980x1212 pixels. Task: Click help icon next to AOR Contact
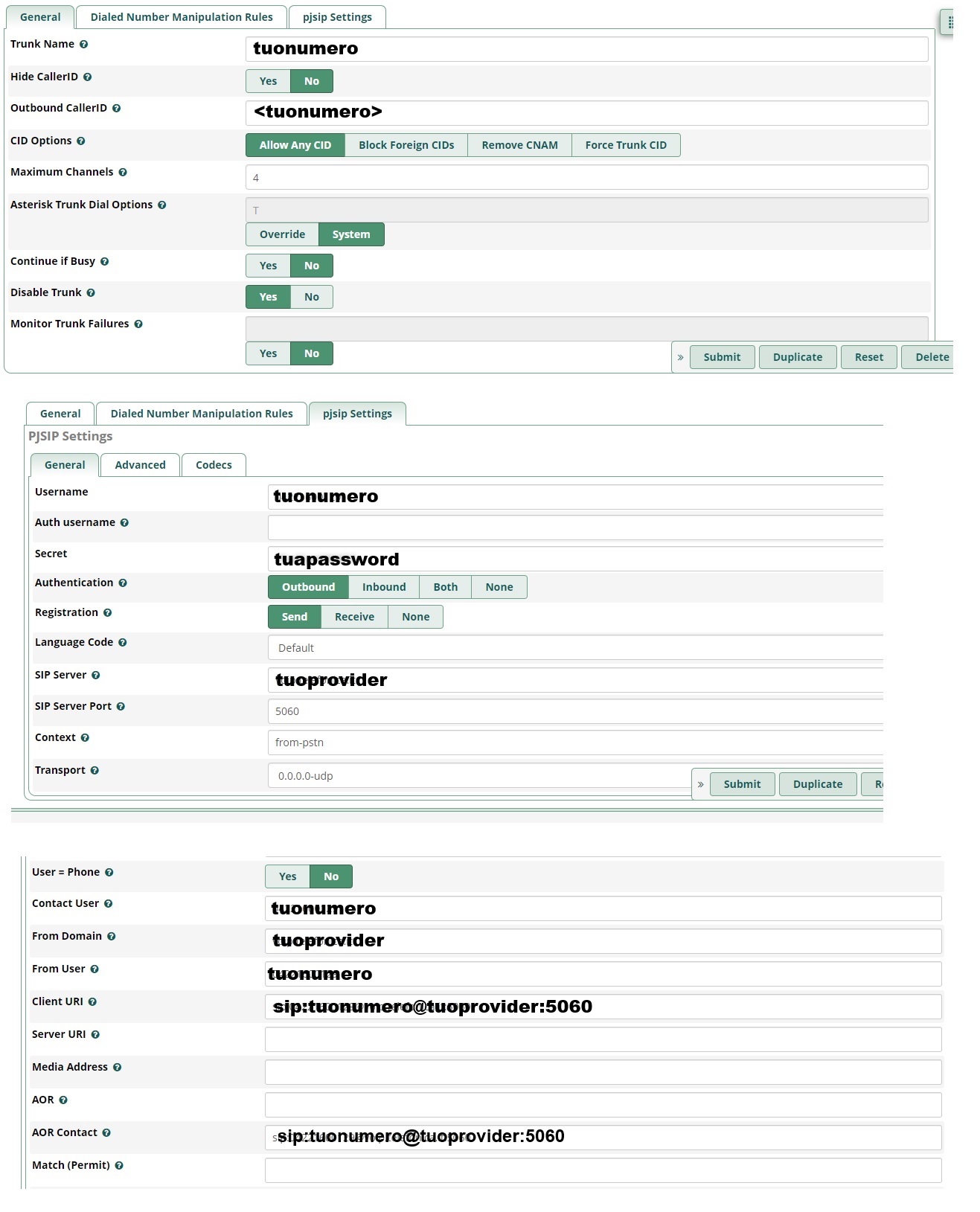106,1133
